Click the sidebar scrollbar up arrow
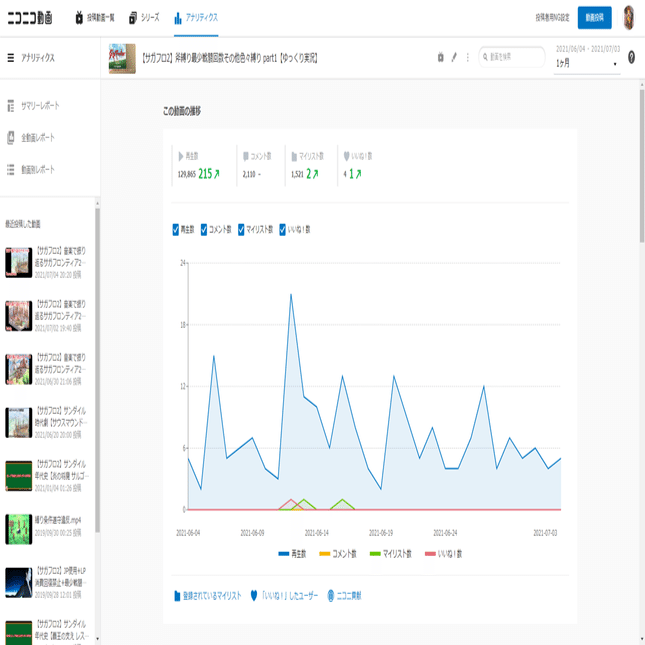 point(97,203)
